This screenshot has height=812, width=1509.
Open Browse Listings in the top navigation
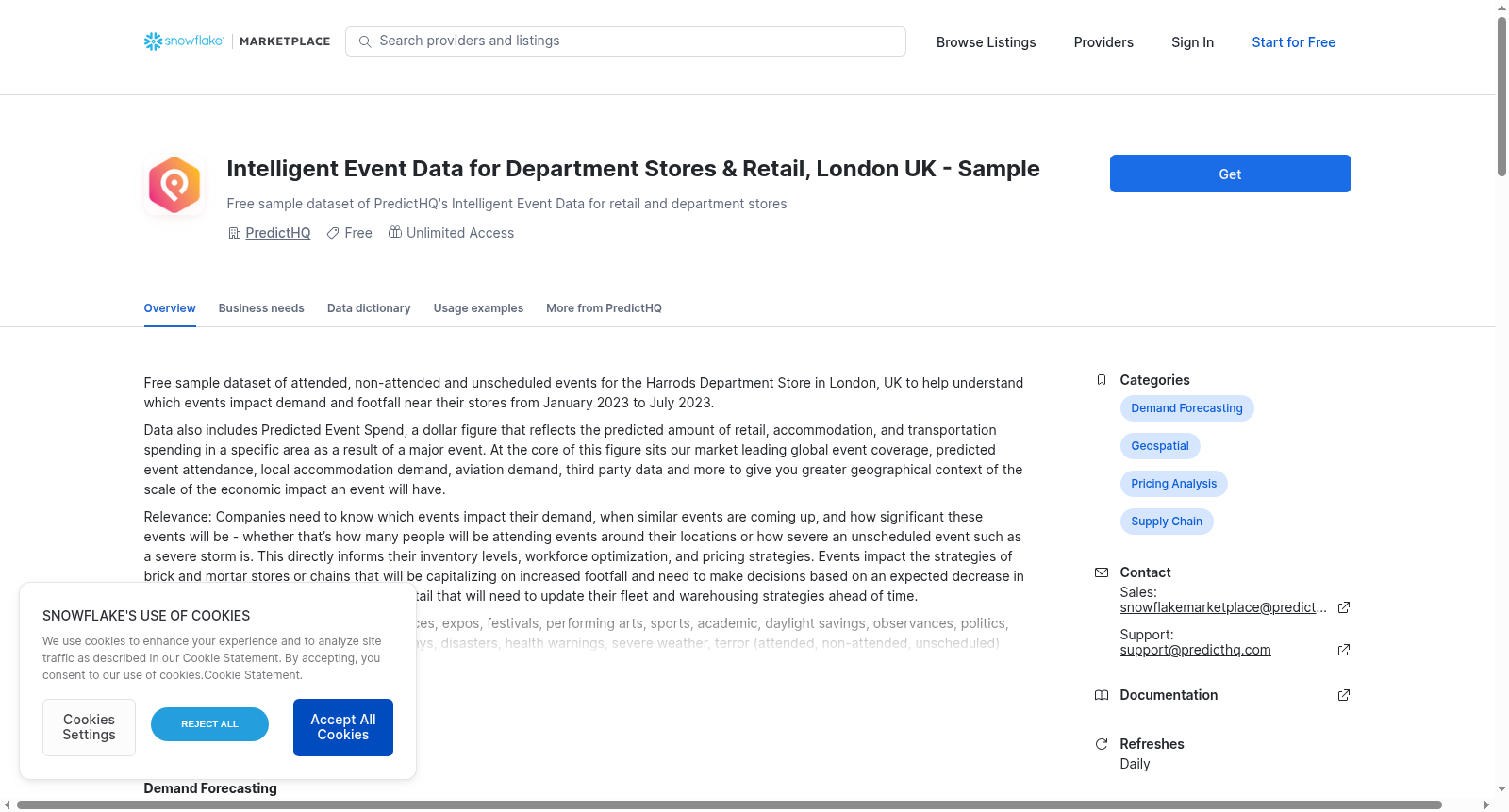[x=986, y=42]
